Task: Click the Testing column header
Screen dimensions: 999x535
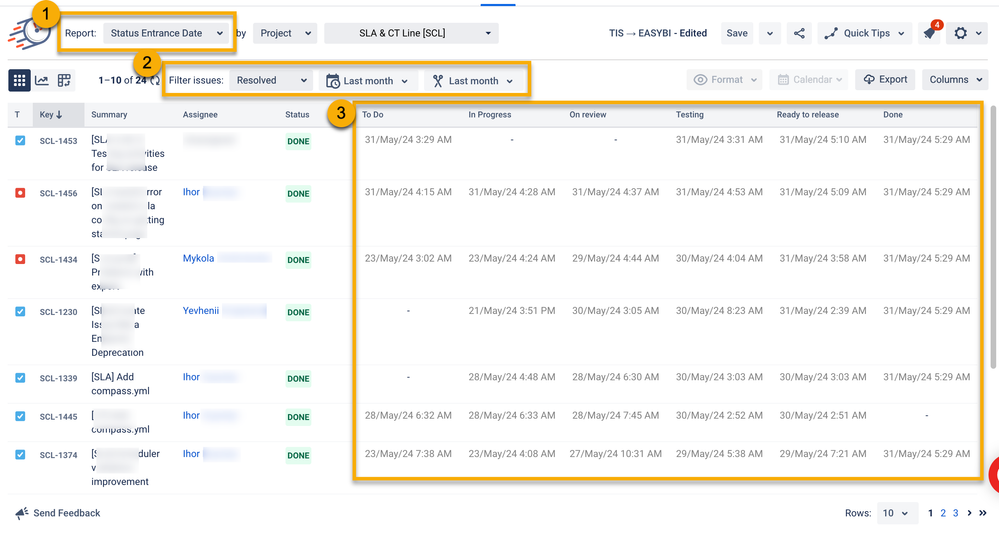Action: 689,115
